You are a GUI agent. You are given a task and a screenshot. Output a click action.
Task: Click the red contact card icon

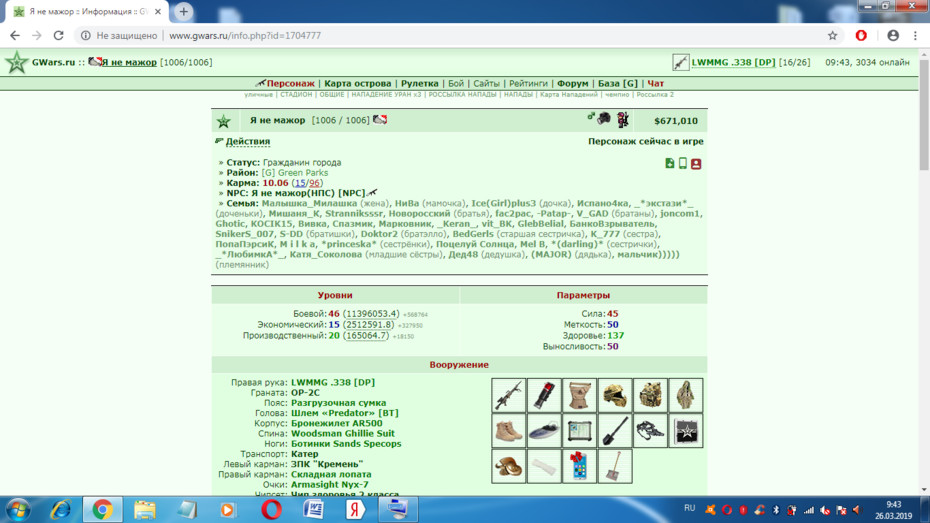[x=696, y=164]
